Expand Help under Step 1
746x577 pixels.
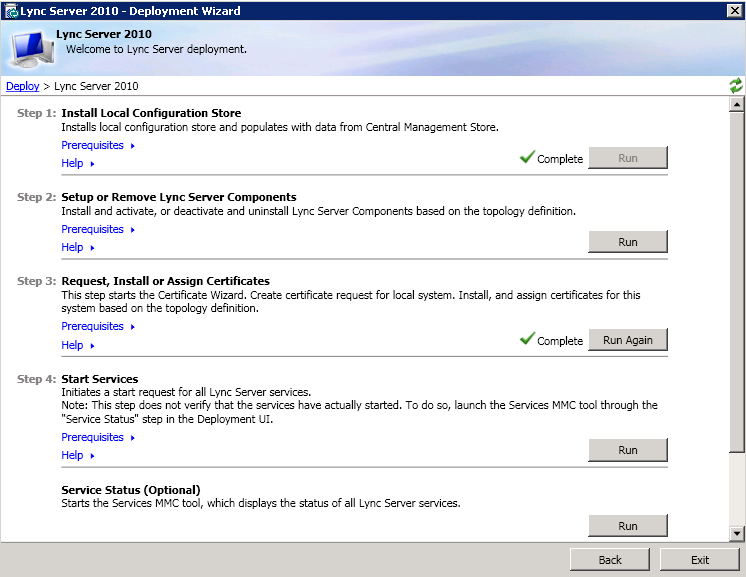pyautogui.click(x=77, y=163)
